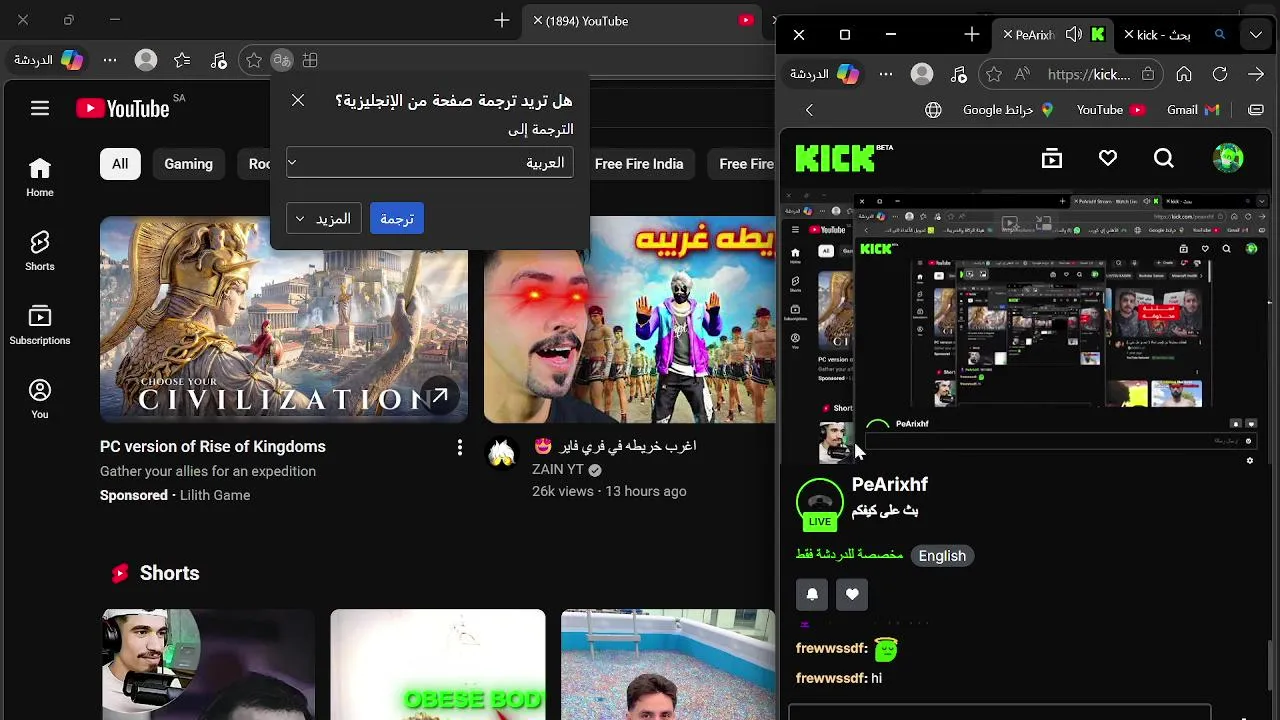Screen dimensions: 1280x720
Task: Toggle notification bell for PeArixhf
Action: click(812, 594)
